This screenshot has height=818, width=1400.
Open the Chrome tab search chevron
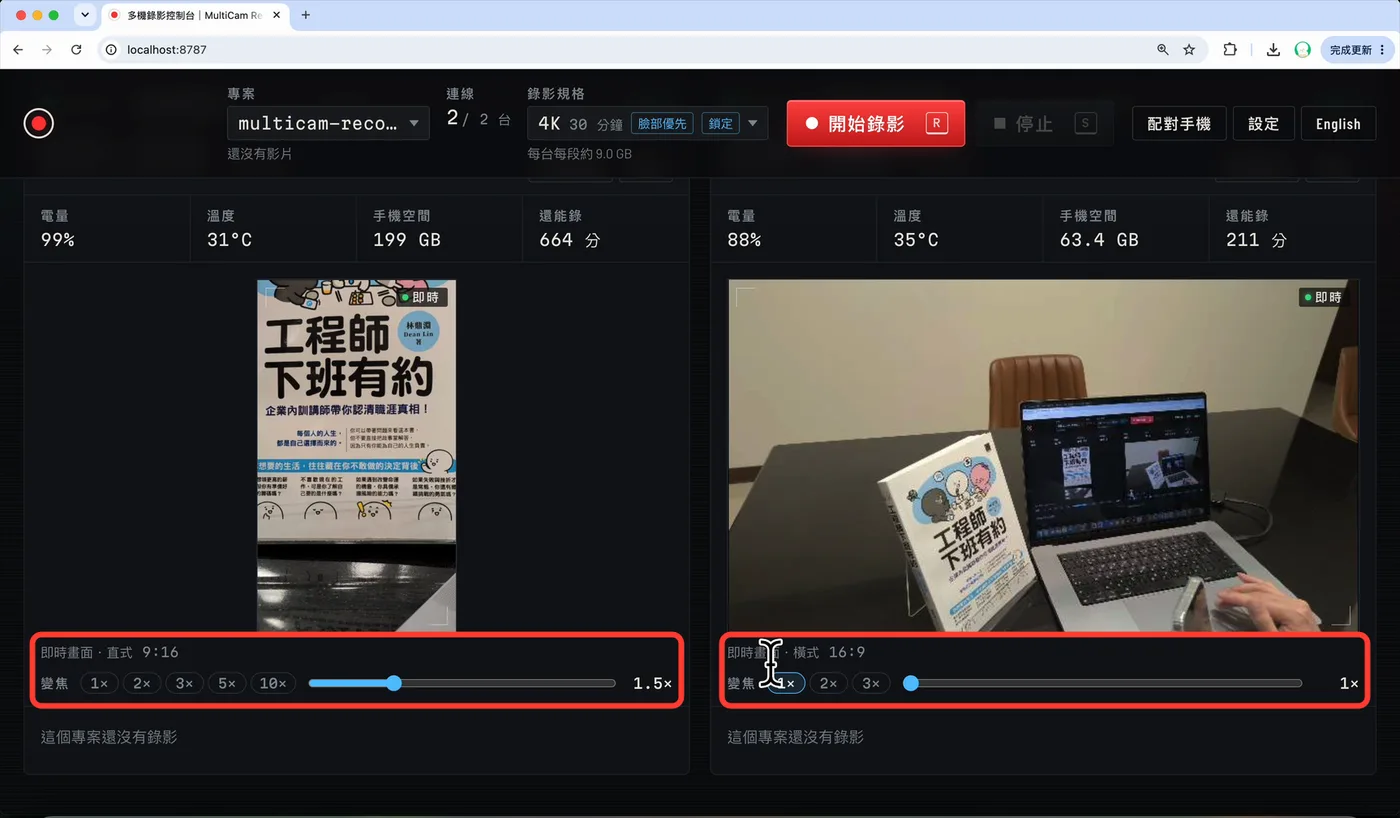coord(84,15)
